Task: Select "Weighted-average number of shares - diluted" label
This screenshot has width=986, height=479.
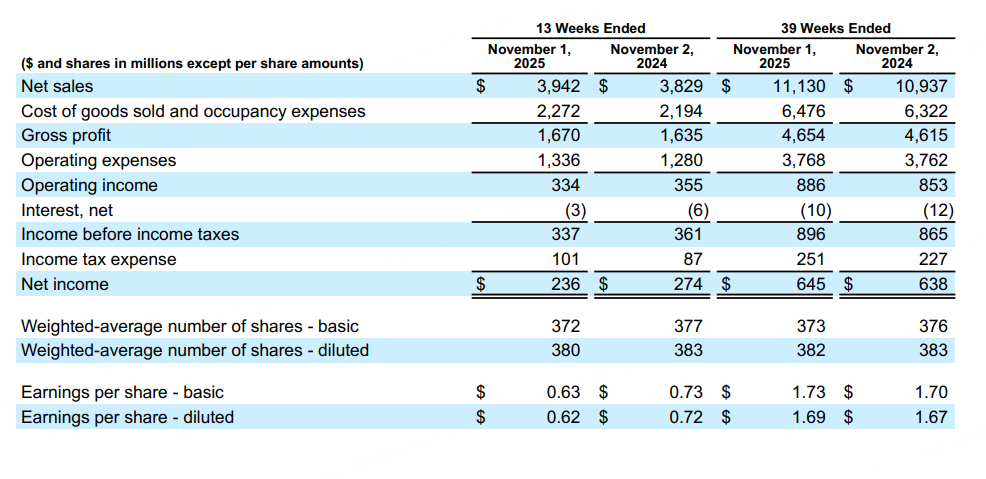Action: 195,350
